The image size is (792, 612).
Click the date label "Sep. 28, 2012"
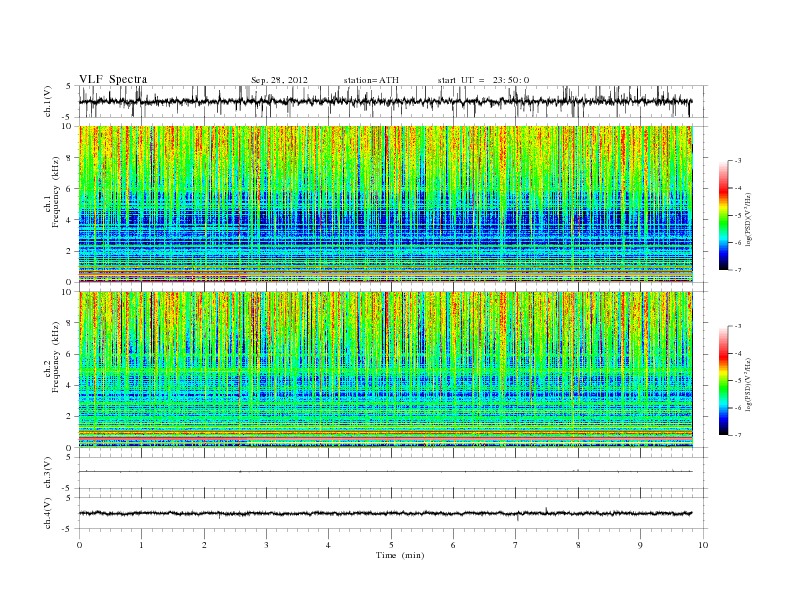tap(279, 80)
